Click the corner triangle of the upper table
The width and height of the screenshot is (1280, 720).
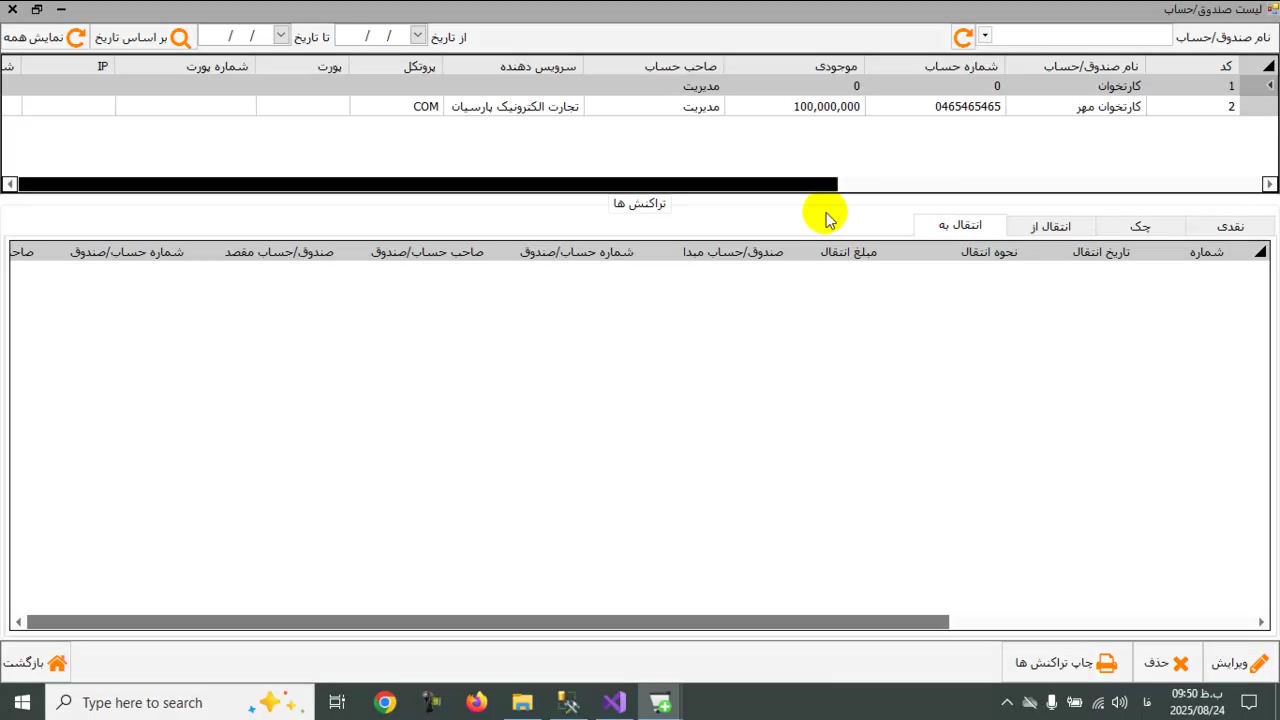(x=1268, y=66)
